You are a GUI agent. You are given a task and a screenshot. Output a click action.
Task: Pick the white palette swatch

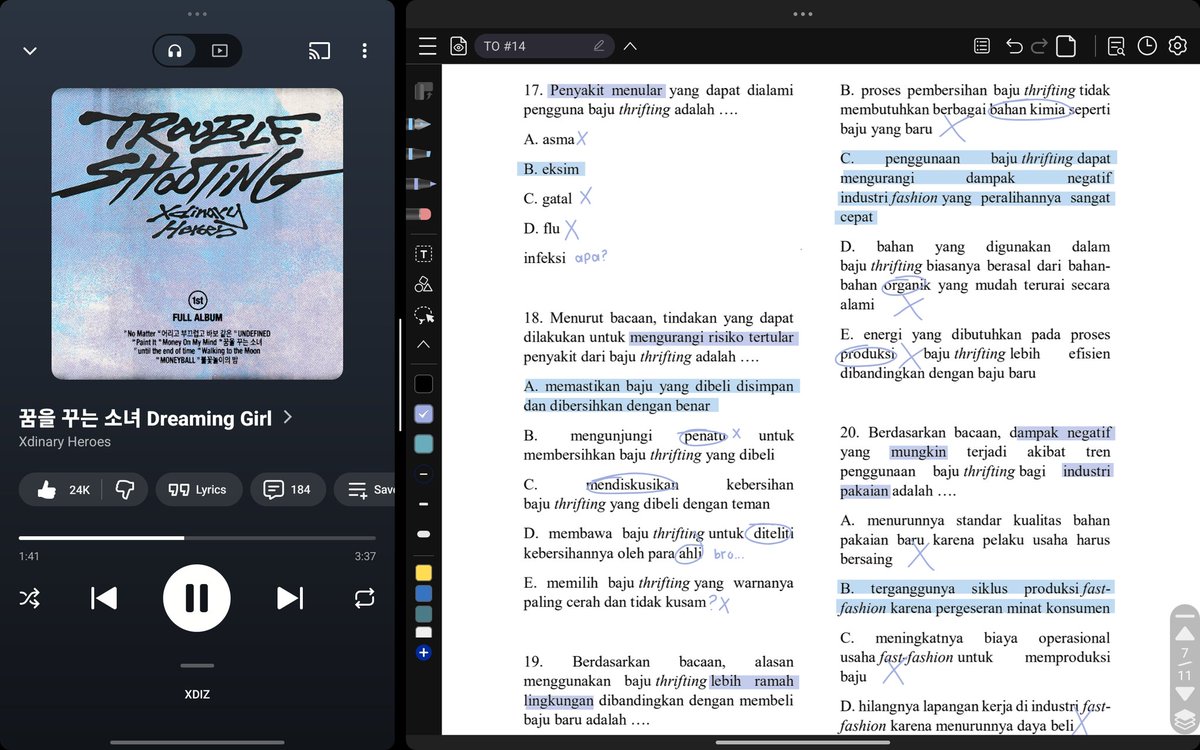tap(423, 632)
